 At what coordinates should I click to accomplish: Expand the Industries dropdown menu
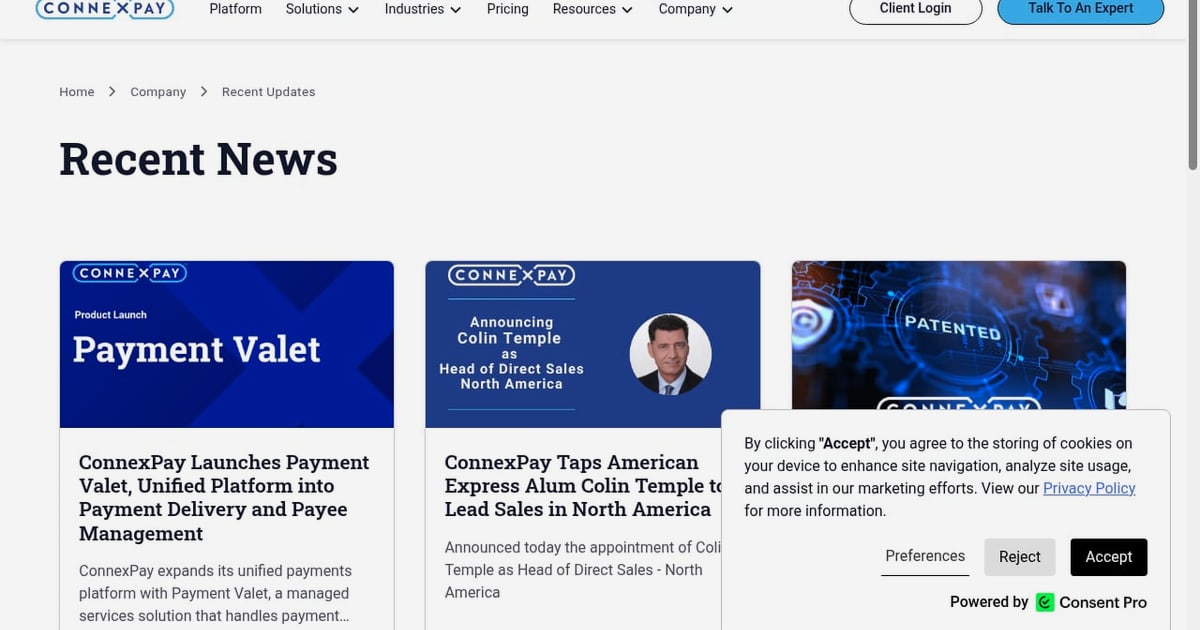(x=423, y=9)
